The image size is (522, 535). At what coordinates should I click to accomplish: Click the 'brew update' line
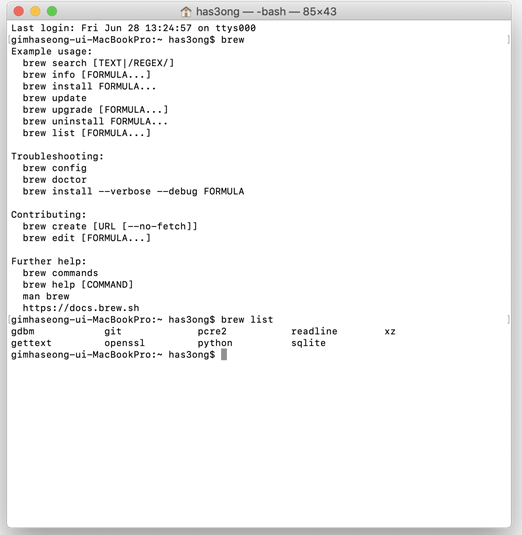[x=55, y=98]
